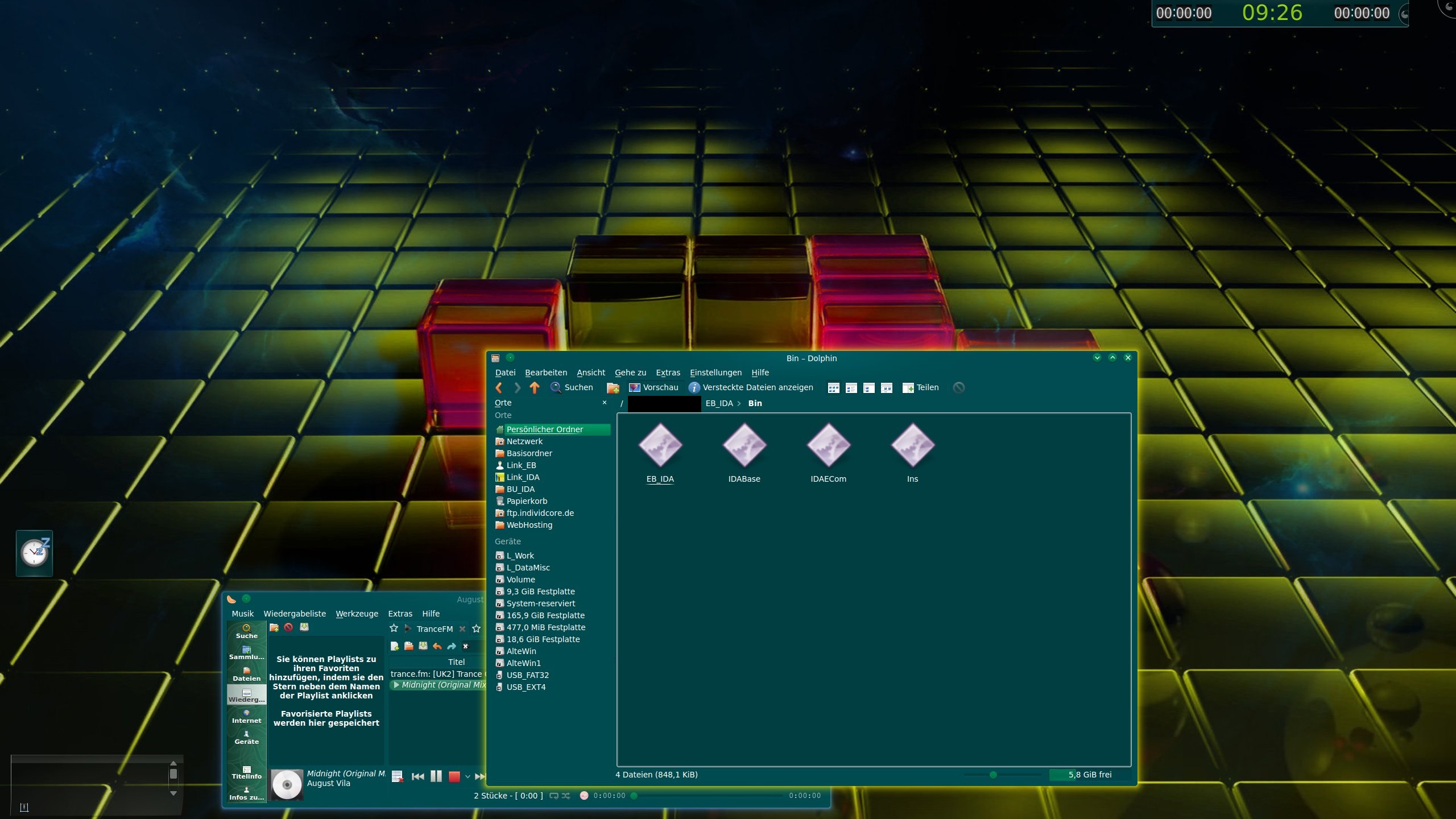Undo the last playlist change
Screen dimensions: 1456x819
(x=437, y=646)
